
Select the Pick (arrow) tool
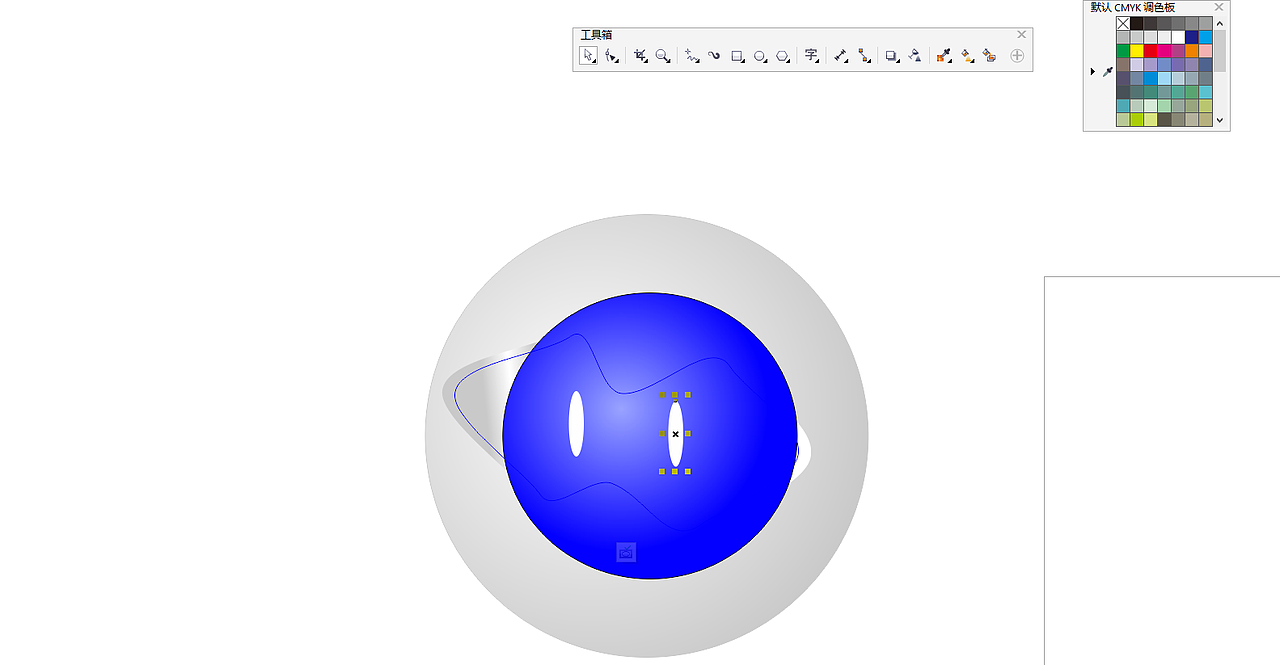(x=588, y=56)
